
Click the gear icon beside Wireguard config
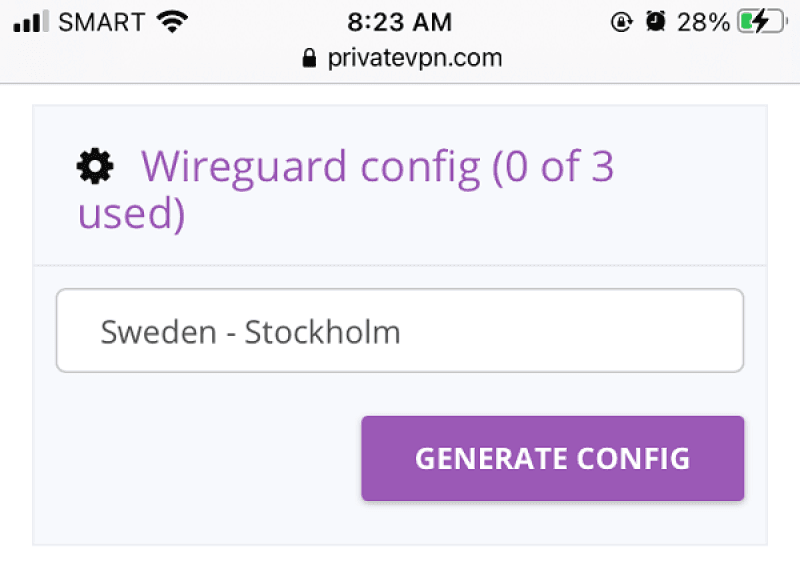[x=95, y=166]
